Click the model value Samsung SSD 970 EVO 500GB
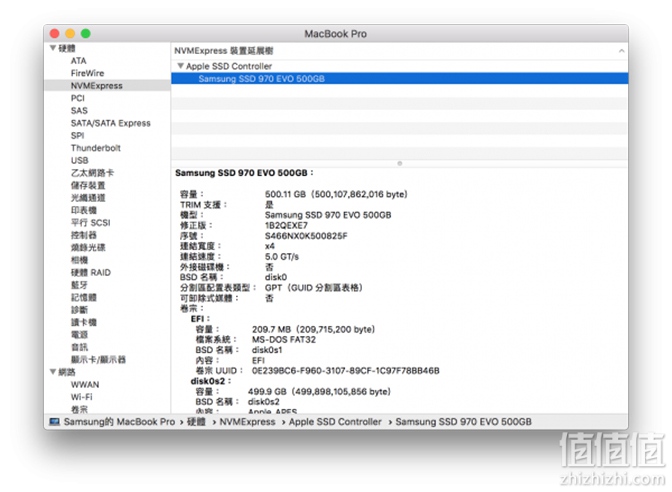The width and height of the screenshot is (672, 492). click(328, 215)
